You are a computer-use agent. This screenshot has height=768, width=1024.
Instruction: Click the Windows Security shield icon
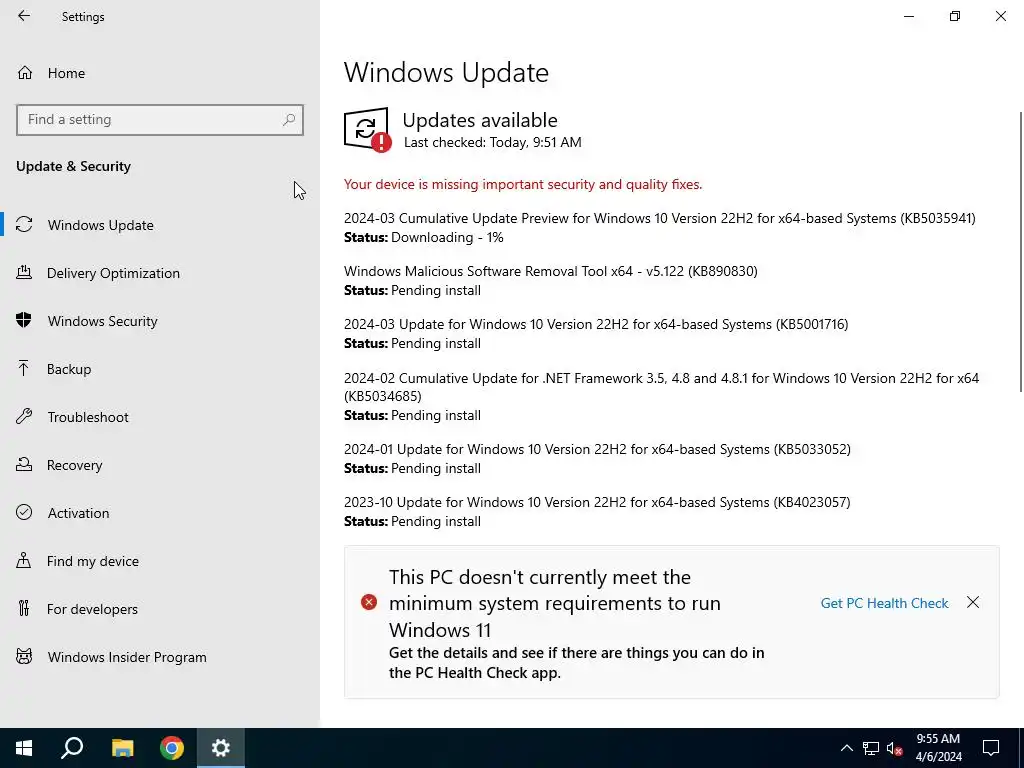pyautogui.click(x=24, y=321)
